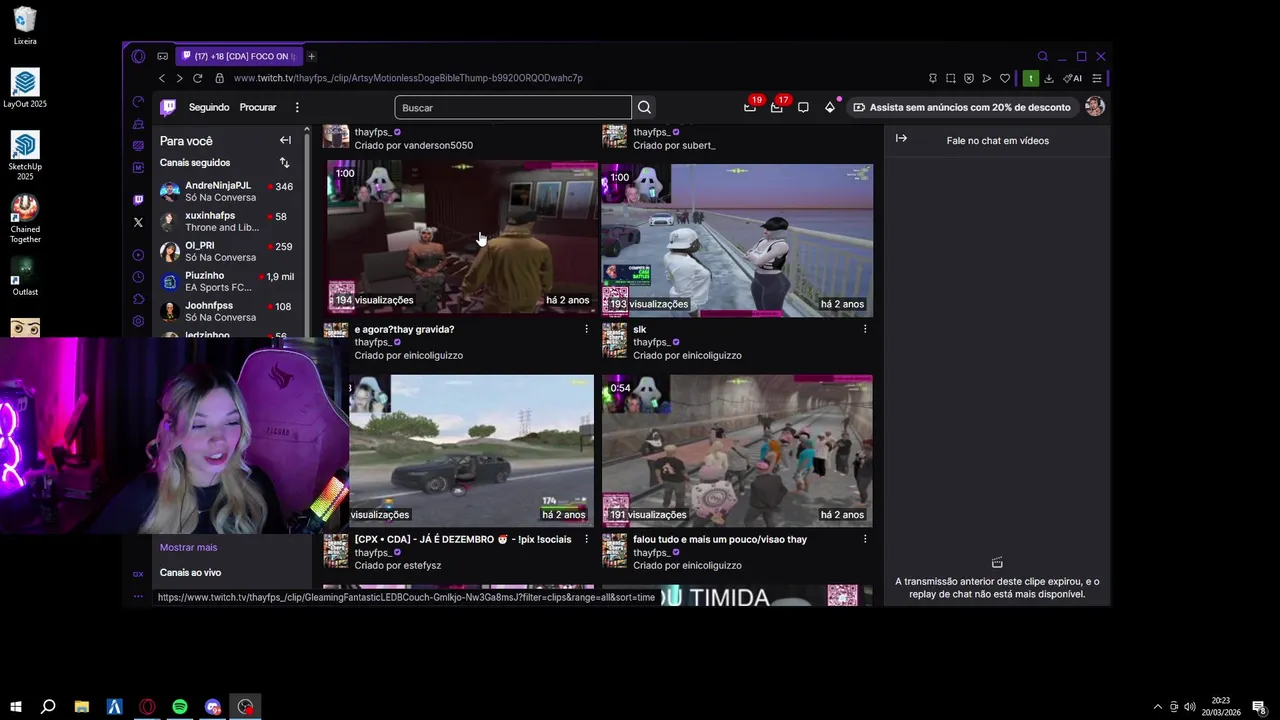This screenshot has width=1280, height=720.
Task: Click the Assista sem anúncios offer button
Action: [x=961, y=107]
